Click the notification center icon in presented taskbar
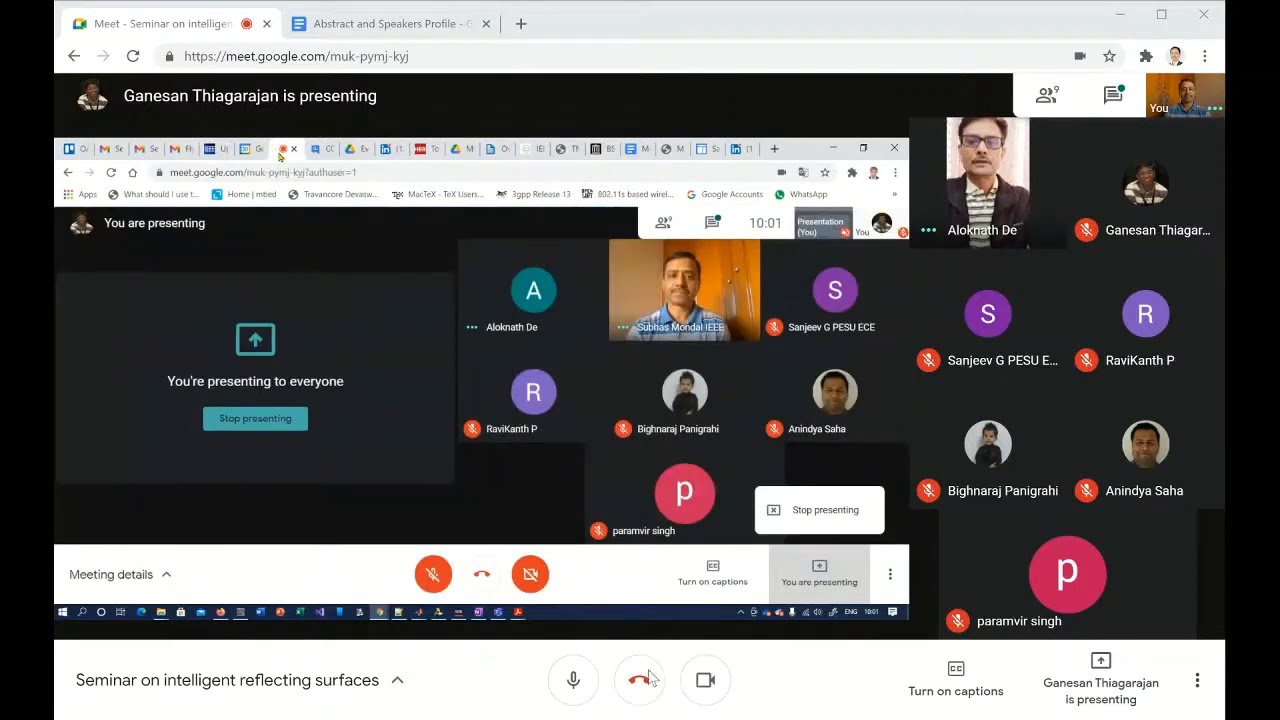The width and height of the screenshot is (1280, 720). (893, 612)
